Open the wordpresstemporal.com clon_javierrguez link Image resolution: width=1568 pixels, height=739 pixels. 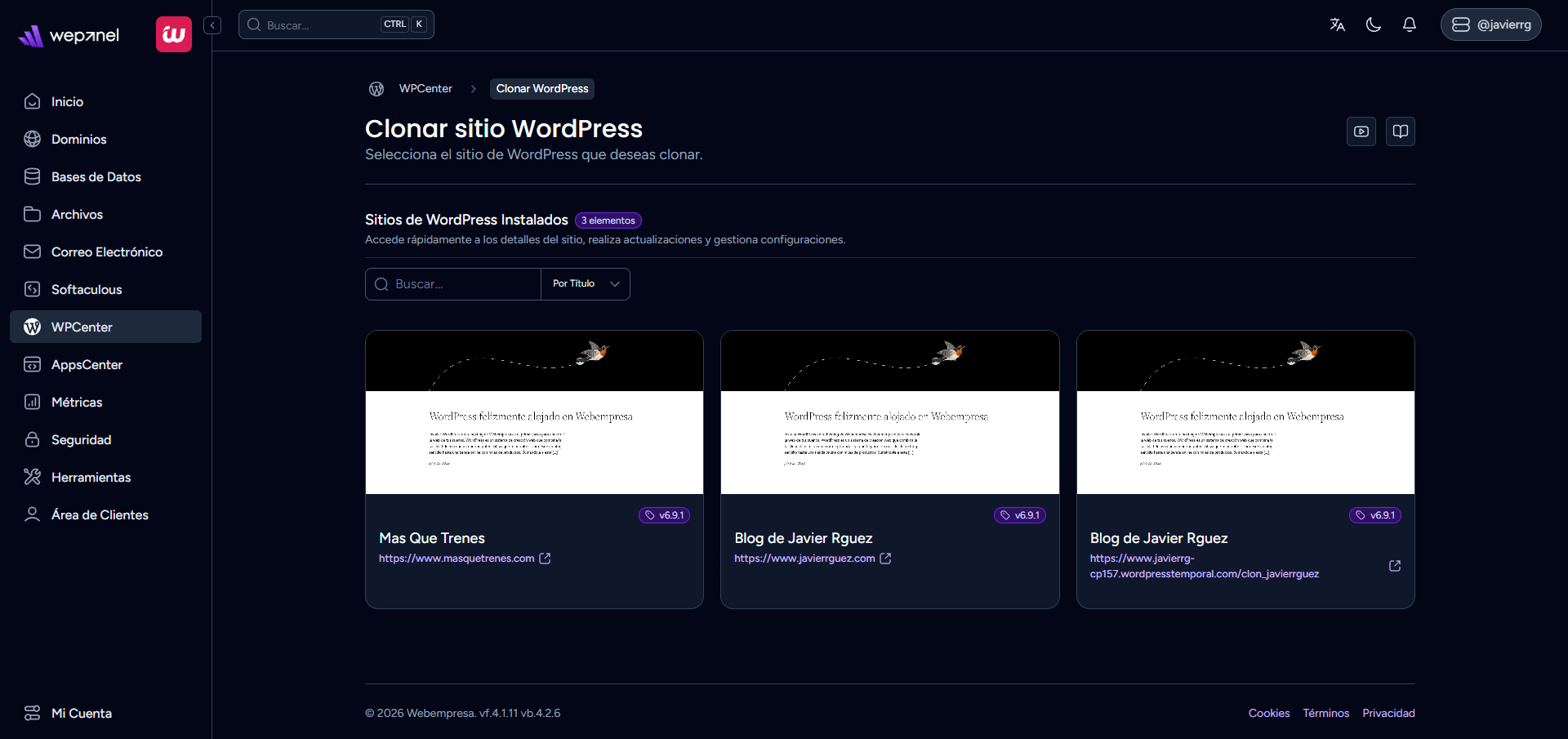[x=1205, y=566]
